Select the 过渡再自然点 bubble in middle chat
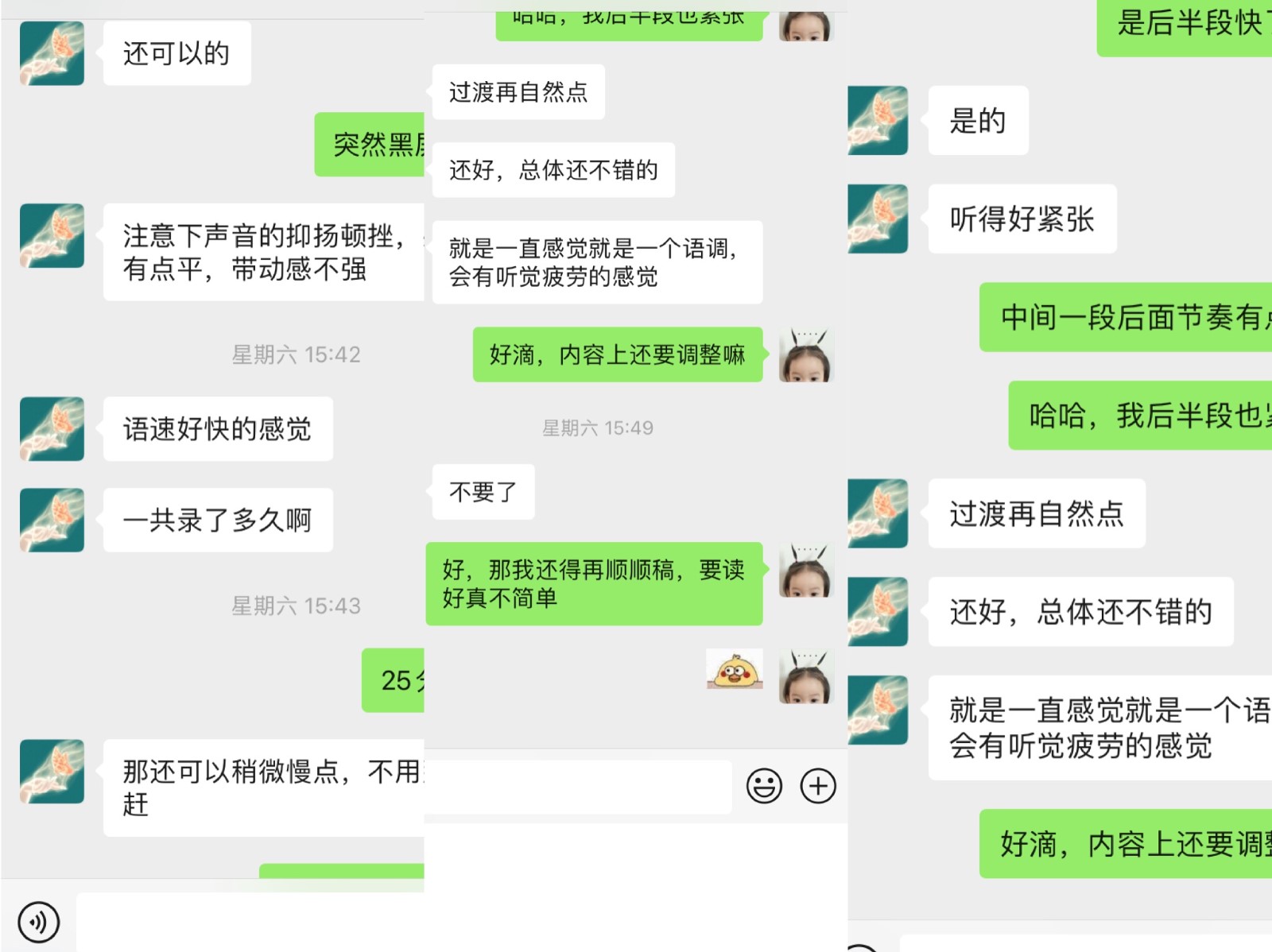Viewport: 1272px width, 952px height. click(518, 92)
